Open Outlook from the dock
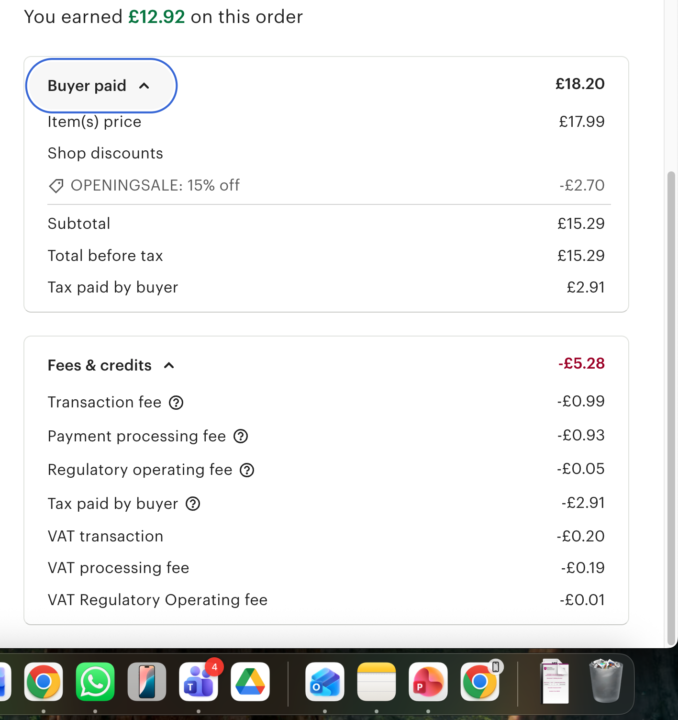The height and width of the screenshot is (720, 678). pos(325,682)
